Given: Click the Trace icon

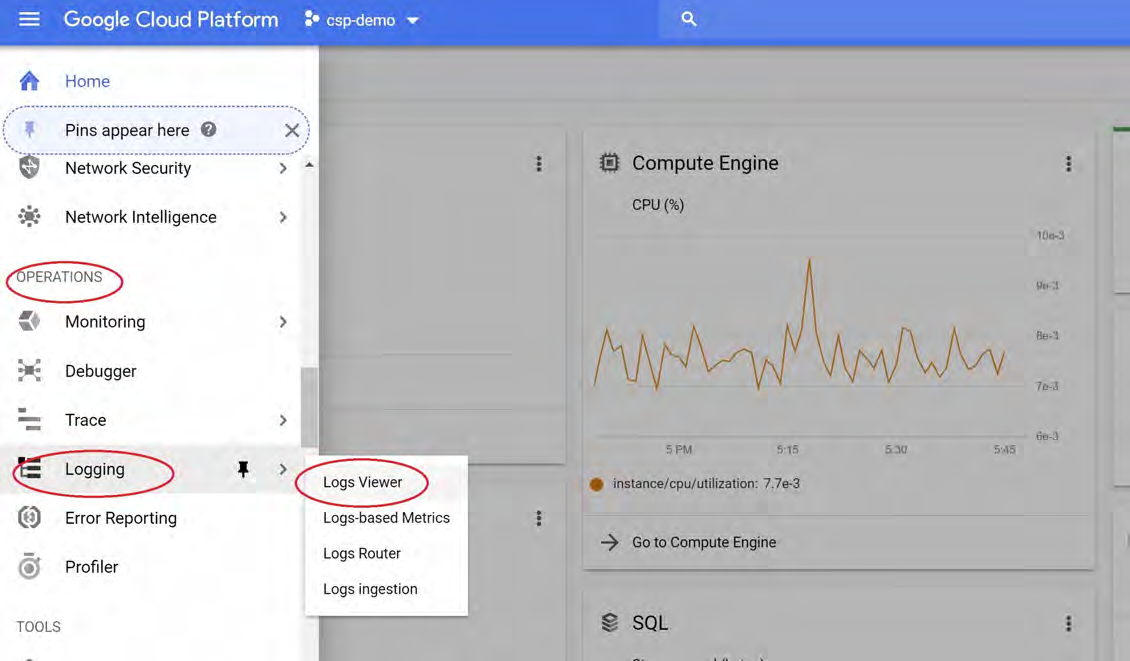Looking at the screenshot, I should pyautogui.click(x=30, y=420).
